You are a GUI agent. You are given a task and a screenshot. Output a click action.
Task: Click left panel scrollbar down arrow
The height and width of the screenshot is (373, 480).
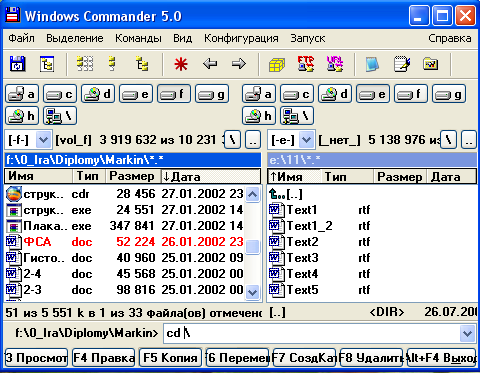(253, 292)
